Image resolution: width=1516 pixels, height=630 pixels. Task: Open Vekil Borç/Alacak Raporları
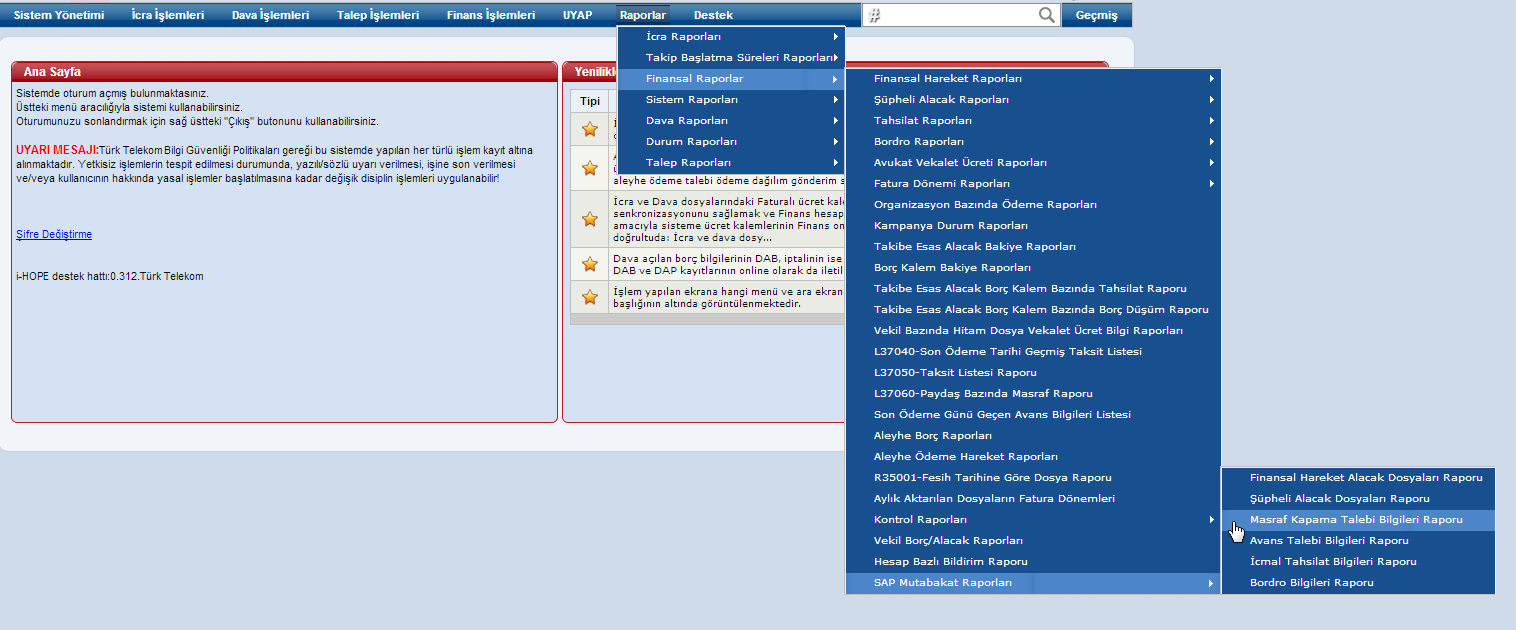pyautogui.click(x=1033, y=541)
